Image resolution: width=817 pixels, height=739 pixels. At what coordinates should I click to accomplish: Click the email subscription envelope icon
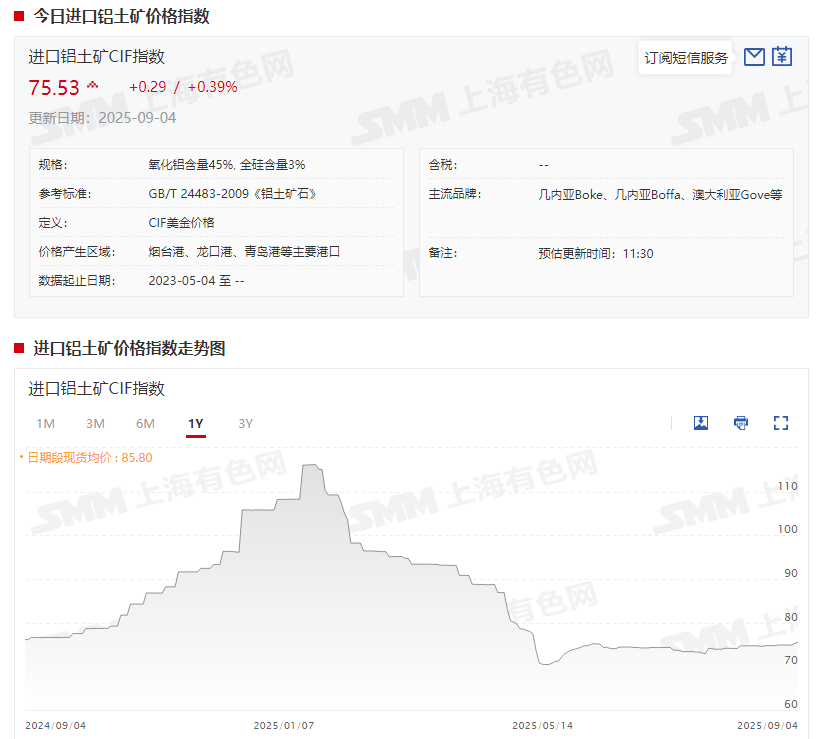coord(754,57)
